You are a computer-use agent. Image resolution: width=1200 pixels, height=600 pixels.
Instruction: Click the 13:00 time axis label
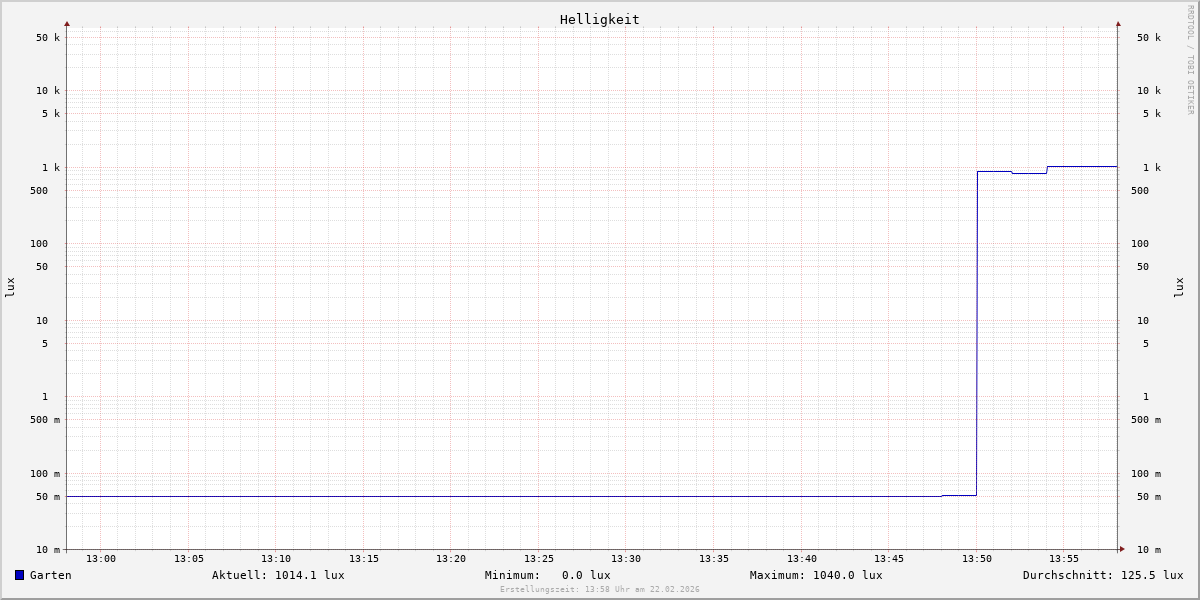point(101,559)
